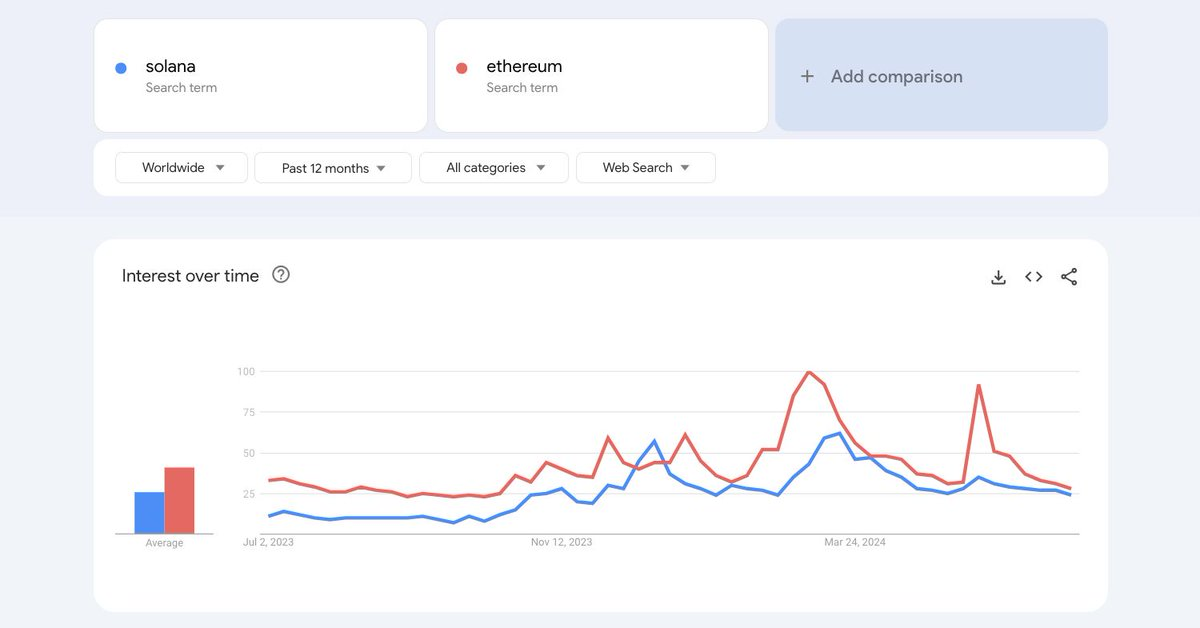
Task: Click the red dot next to ethereum
Action: 461,68
